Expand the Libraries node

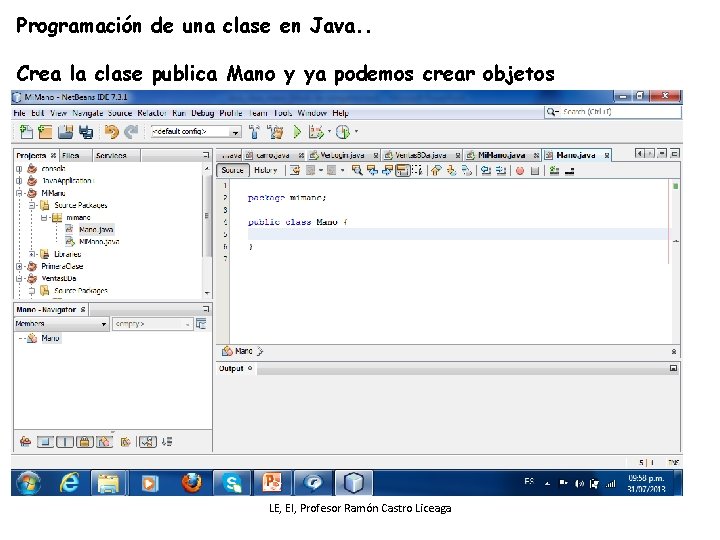32,254
